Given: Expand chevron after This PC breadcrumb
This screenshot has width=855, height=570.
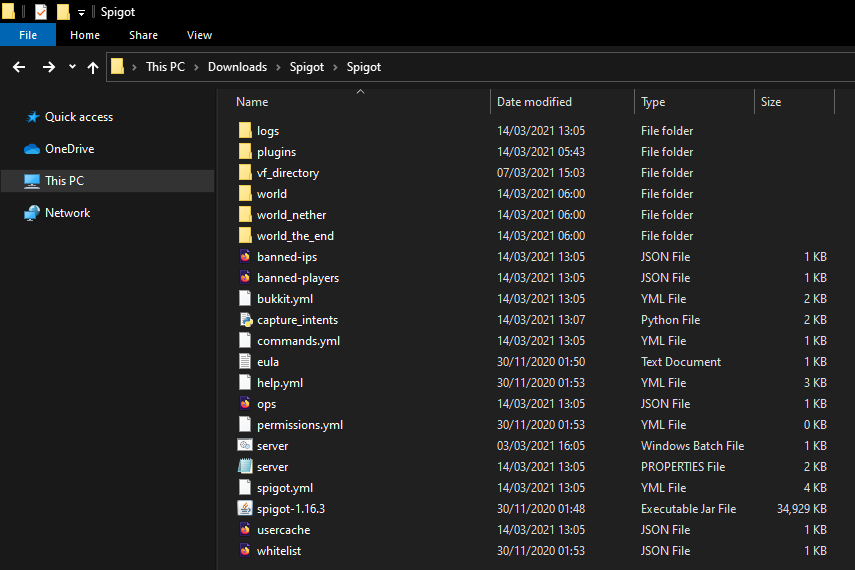Looking at the screenshot, I should click(x=196, y=67).
